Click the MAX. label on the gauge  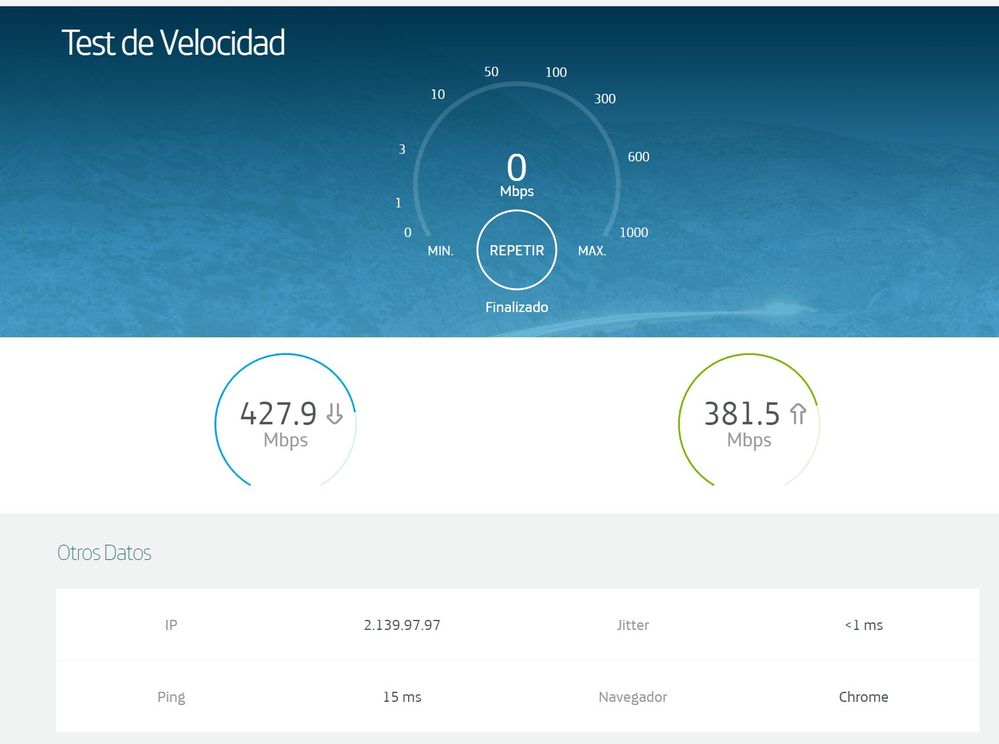[x=592, y=251]
